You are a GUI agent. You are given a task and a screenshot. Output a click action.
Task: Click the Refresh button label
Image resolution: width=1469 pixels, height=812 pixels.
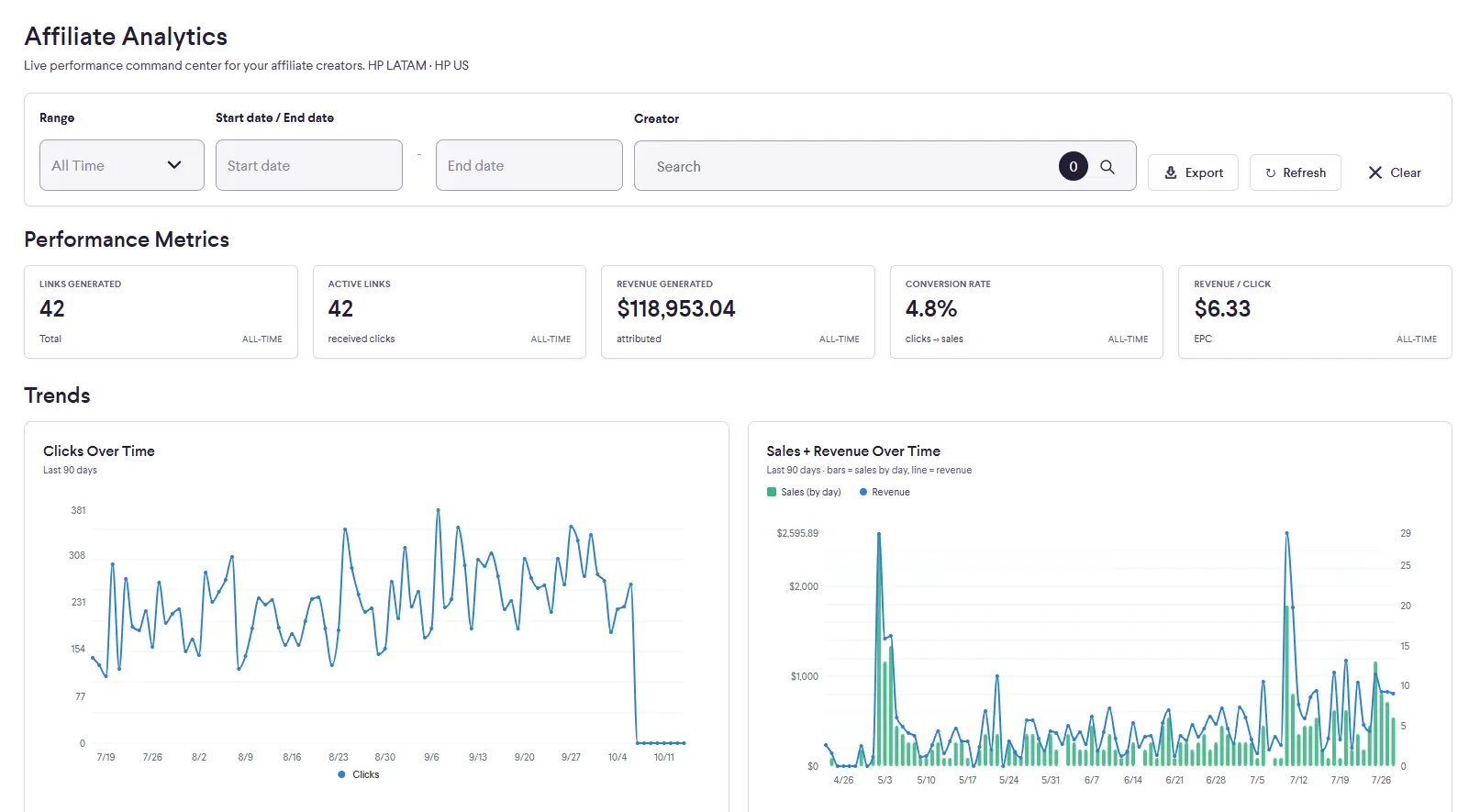tap(1305, 172)
